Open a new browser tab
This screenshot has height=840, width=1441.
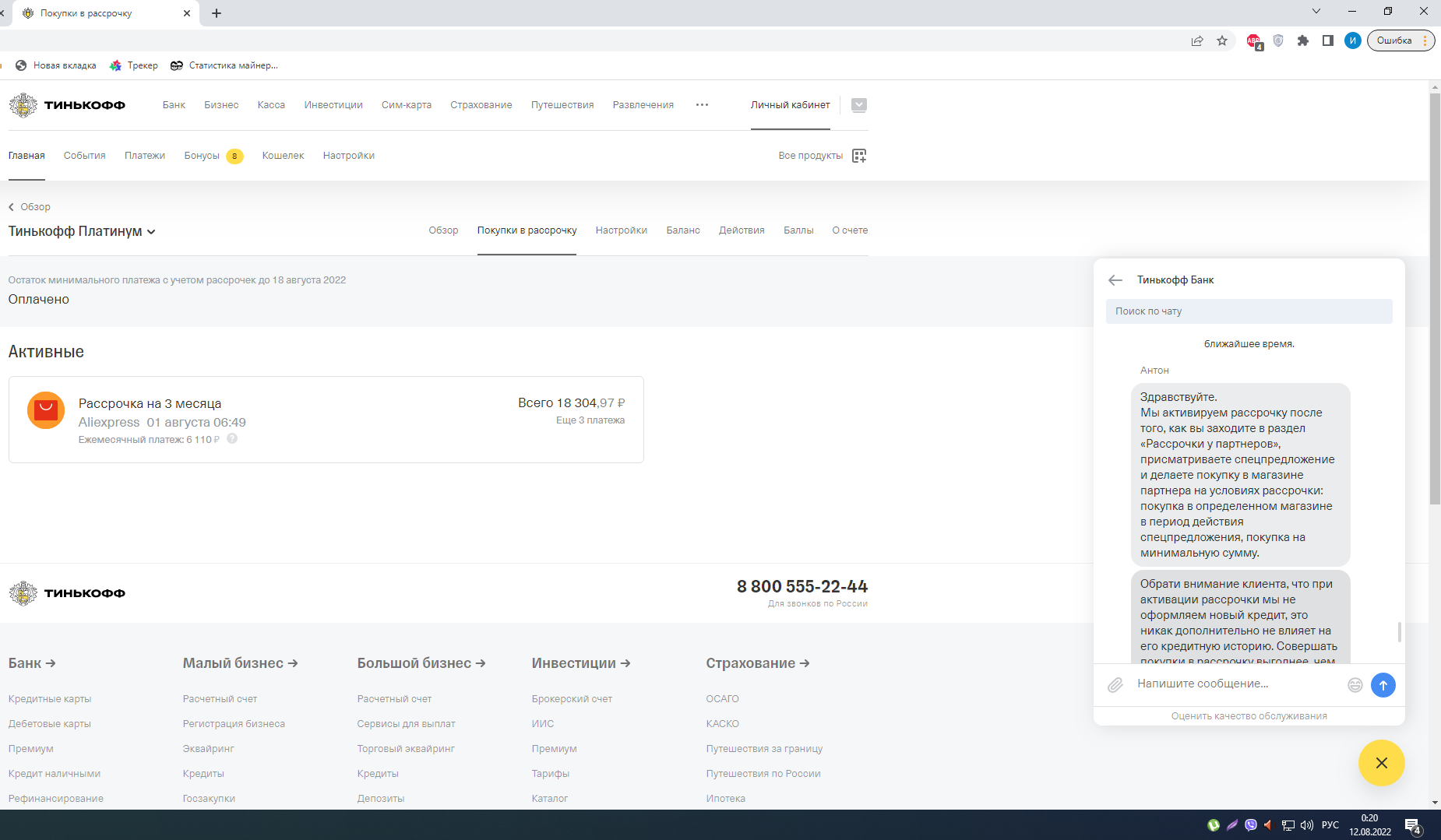[x=217, y=13]
